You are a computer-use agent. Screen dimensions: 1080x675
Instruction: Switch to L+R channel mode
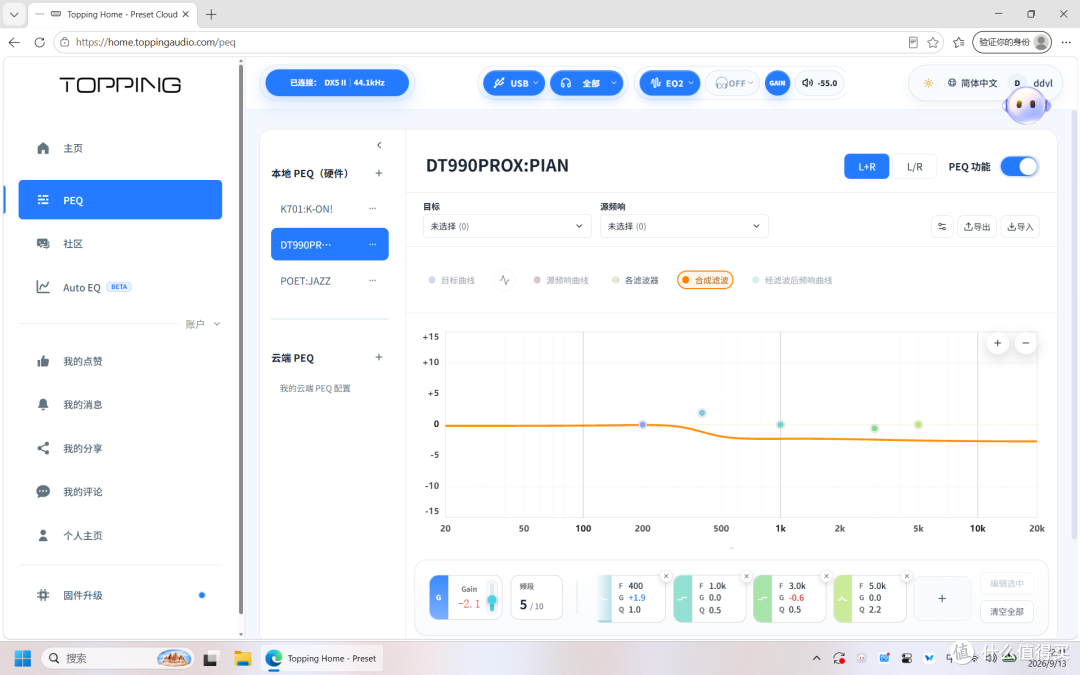tap(866, 167)
